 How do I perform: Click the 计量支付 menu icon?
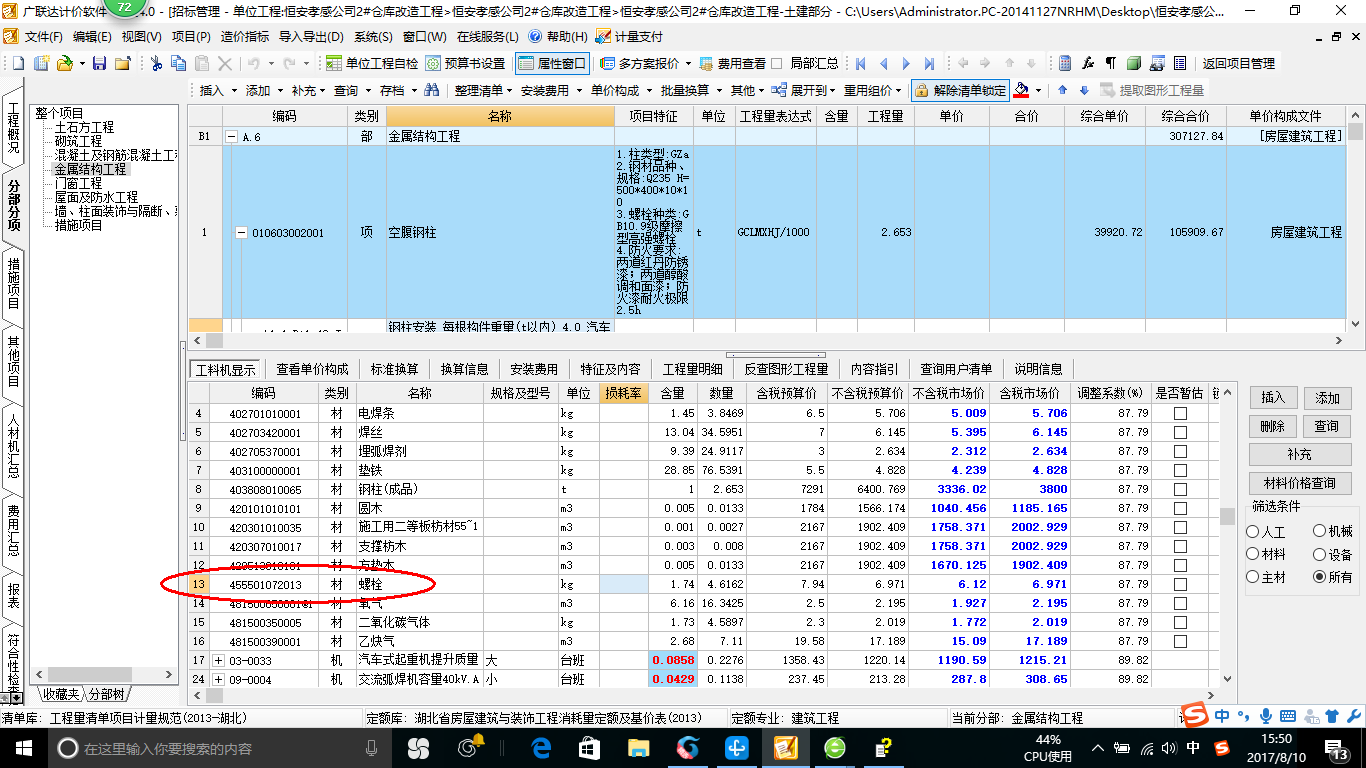pos(603,36)
